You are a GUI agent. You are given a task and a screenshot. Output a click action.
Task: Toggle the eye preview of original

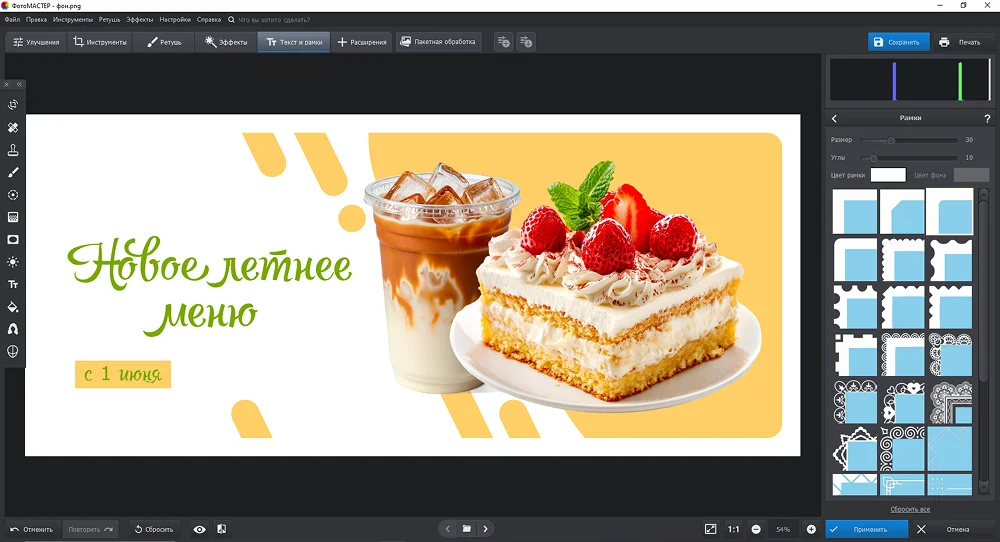pyautogui.click(x=199, y=529)
